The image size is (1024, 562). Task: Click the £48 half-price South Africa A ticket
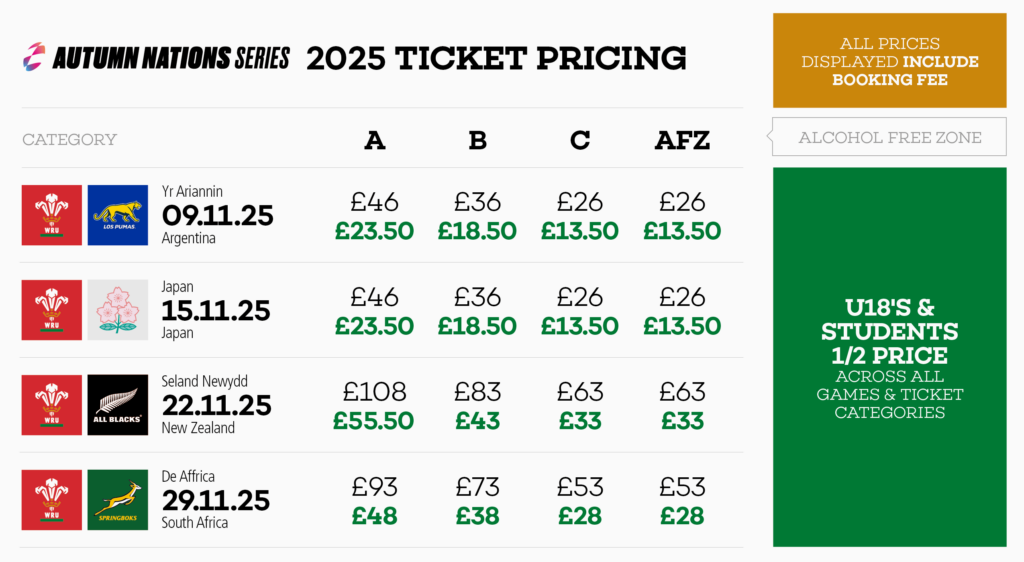[375, 516]
